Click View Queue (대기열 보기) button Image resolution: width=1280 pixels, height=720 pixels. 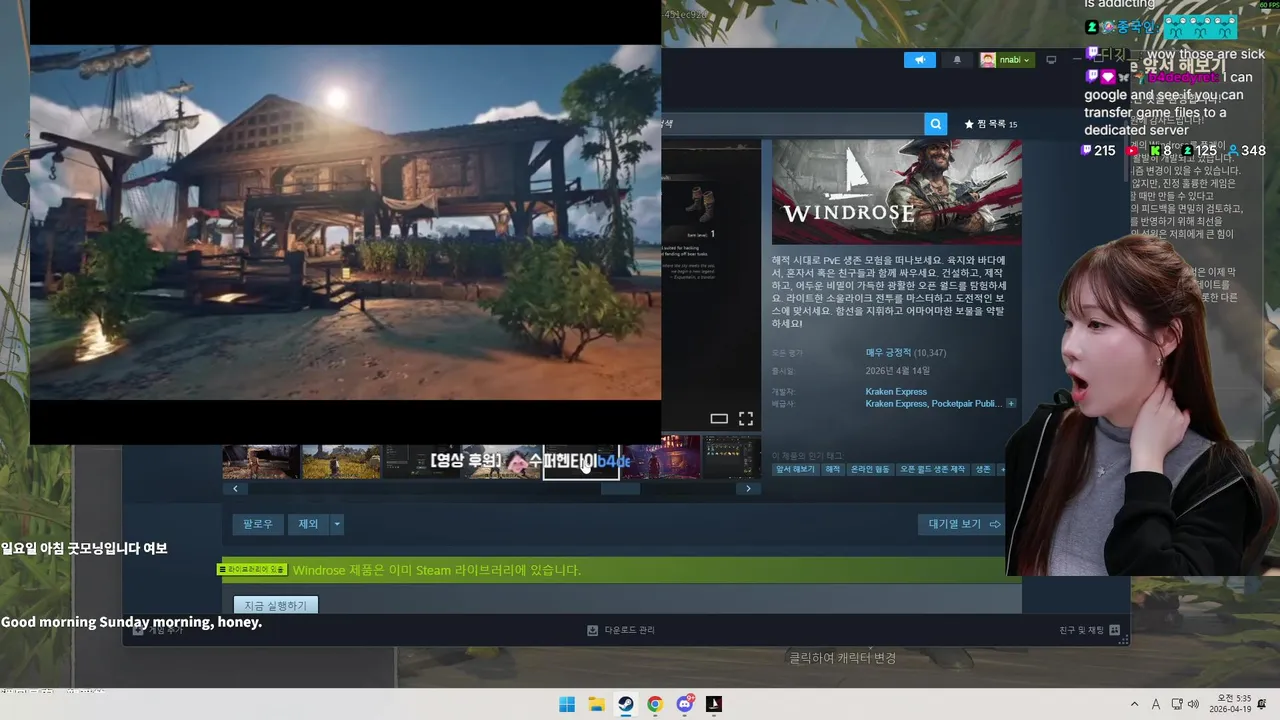(x=964, y=524)
